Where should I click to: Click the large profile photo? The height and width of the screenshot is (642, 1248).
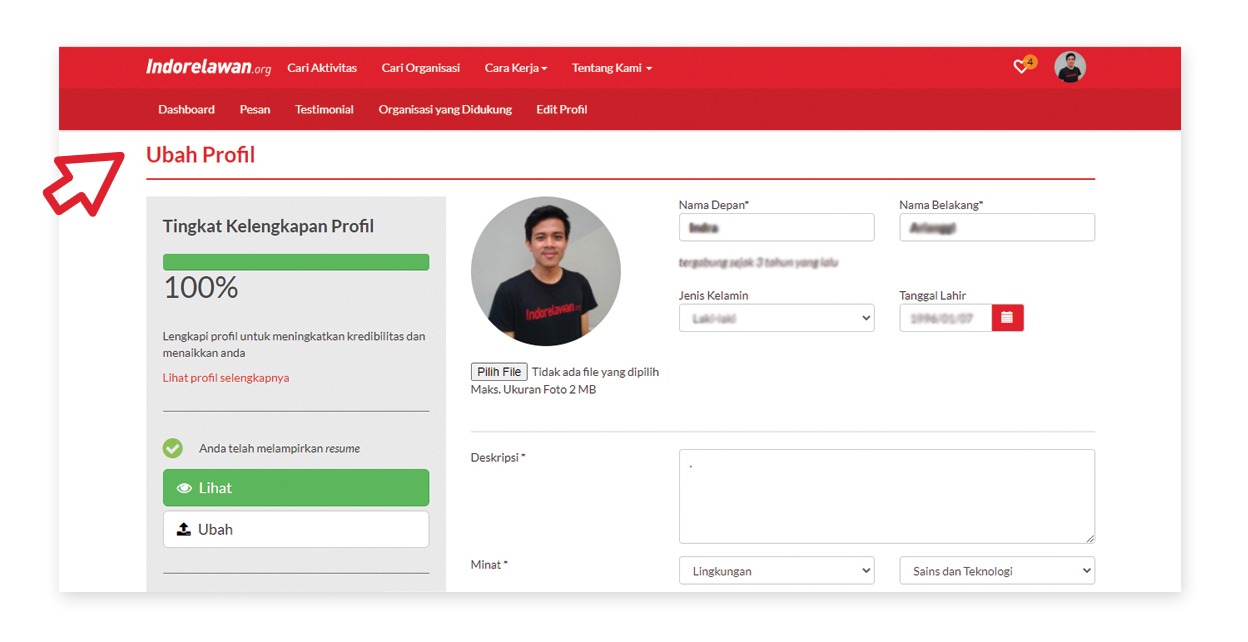click(x=546, y=271)
